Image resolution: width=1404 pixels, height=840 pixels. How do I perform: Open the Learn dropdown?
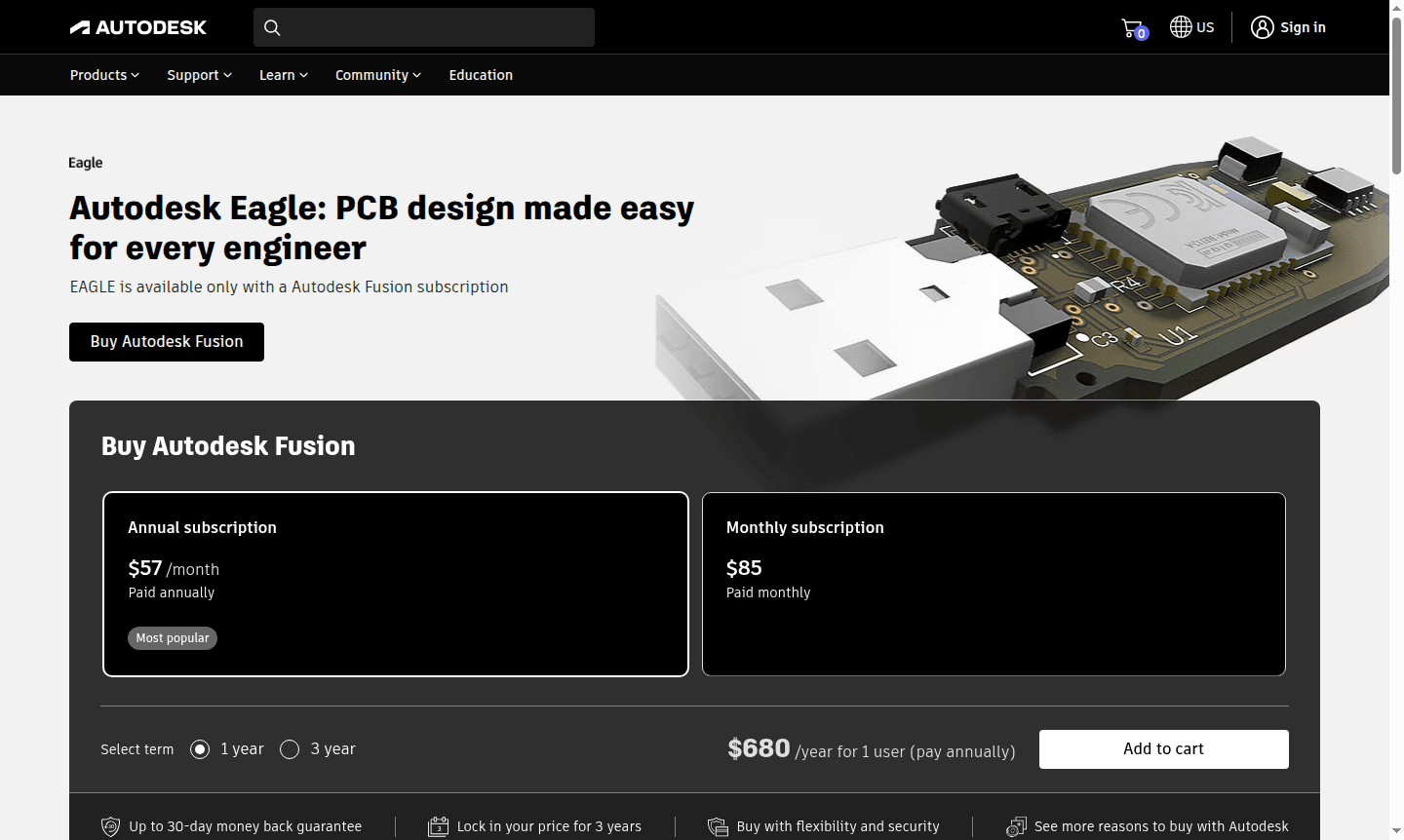point(282,75)
